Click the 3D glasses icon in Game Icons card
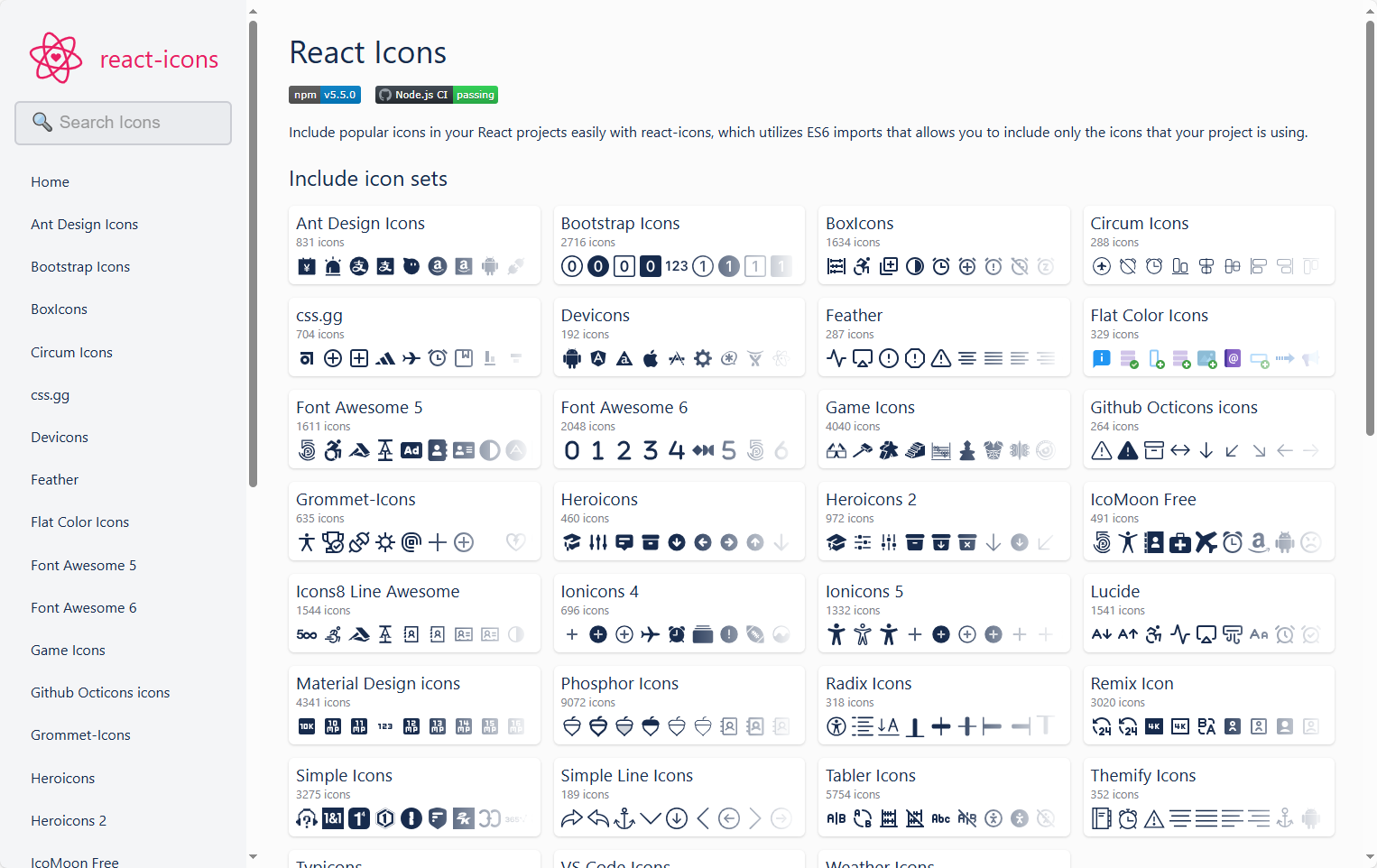This screenshot has height=868, width=1377. coord(836,450)
